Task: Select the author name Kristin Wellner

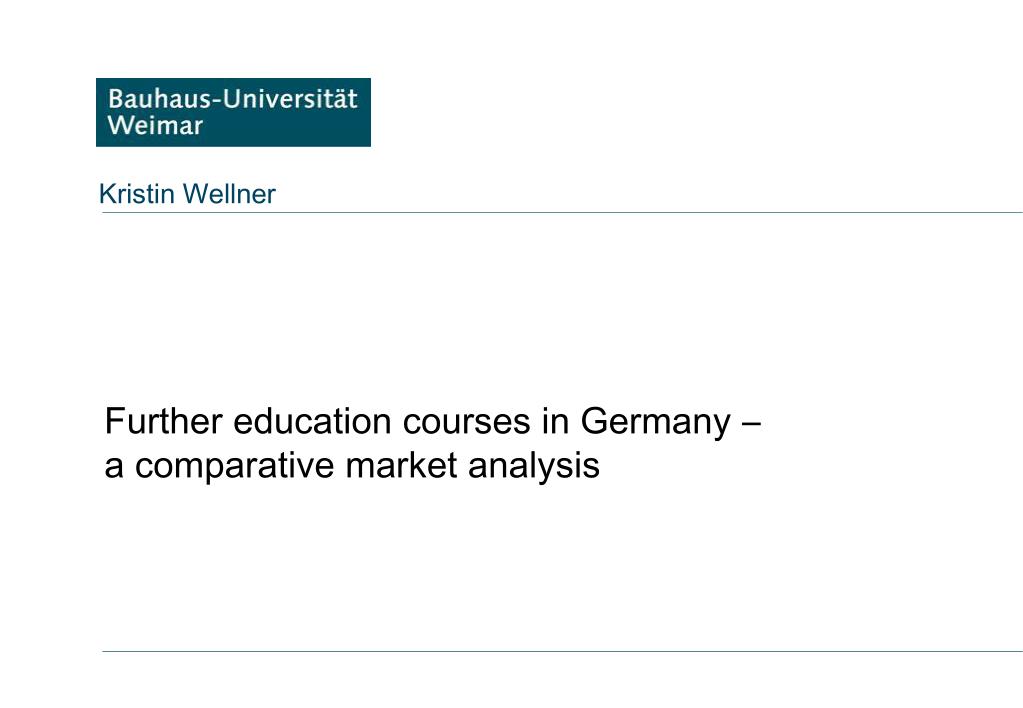Action: [x=187, y=194]
